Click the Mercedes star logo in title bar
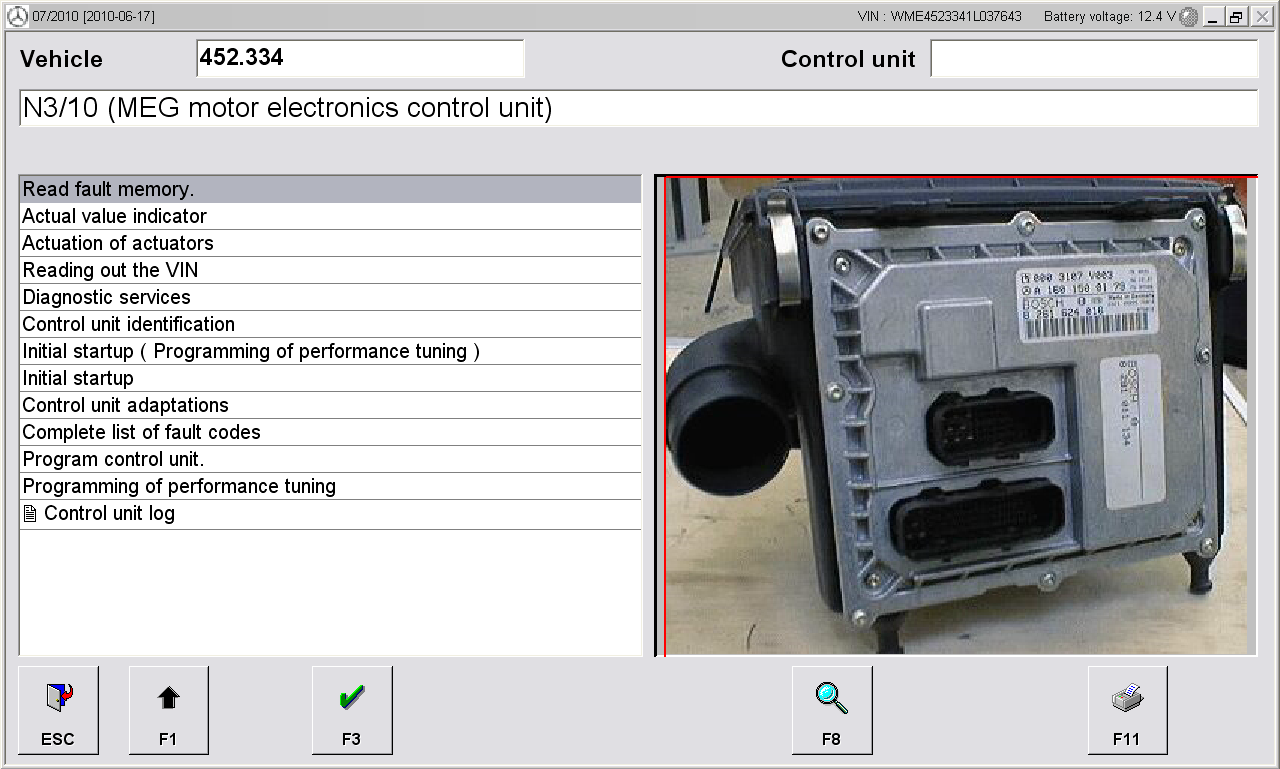The height and width of the screenshot is (769, 1280). tap(16, 17)
